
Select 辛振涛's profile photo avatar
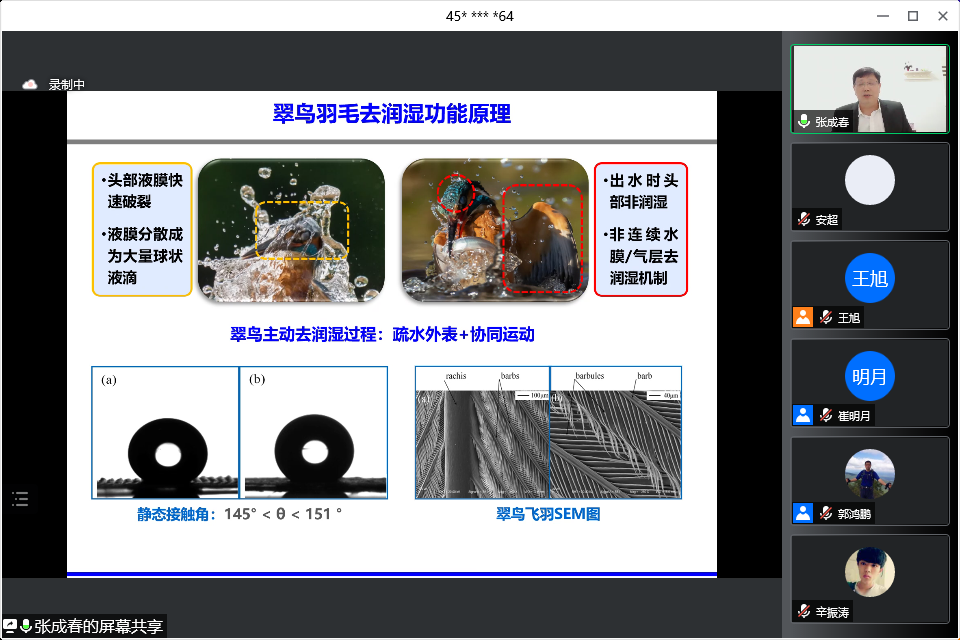click(869, 572)
